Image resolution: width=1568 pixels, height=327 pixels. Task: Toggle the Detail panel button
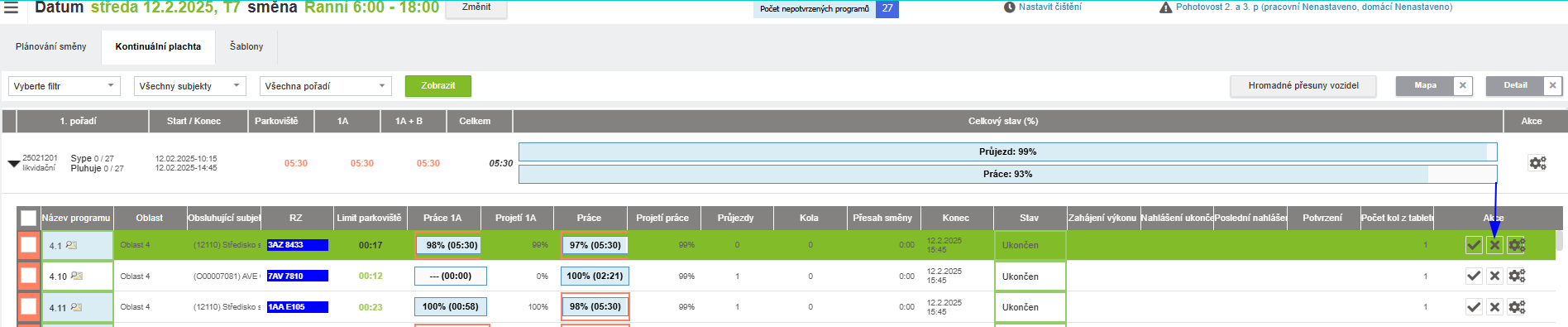[1515, 85]
